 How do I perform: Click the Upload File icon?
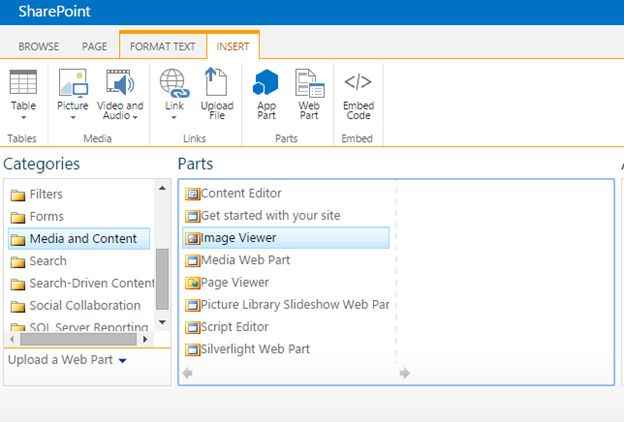coord(216,81)
